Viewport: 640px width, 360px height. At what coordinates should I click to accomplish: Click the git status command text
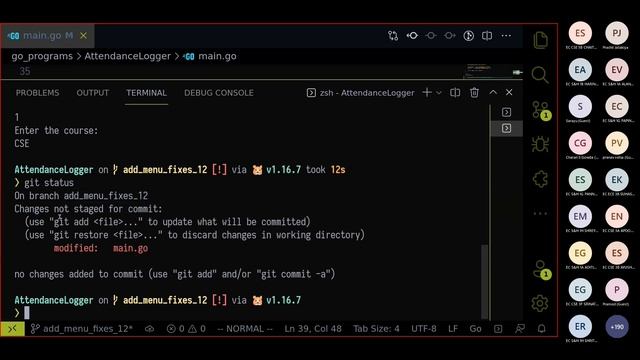(49, 183)
